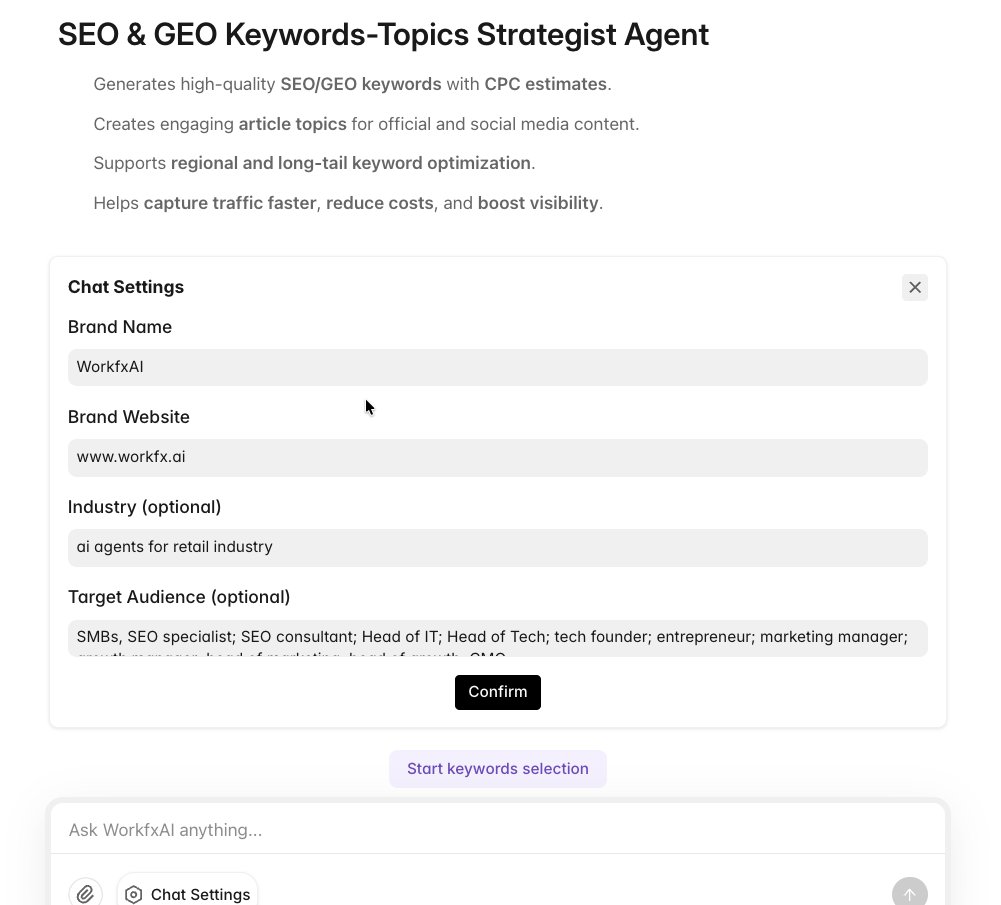This screenshot has width=1001, height=905.
Task: Focus the Brand Website input field
Action: click(497, 457)
